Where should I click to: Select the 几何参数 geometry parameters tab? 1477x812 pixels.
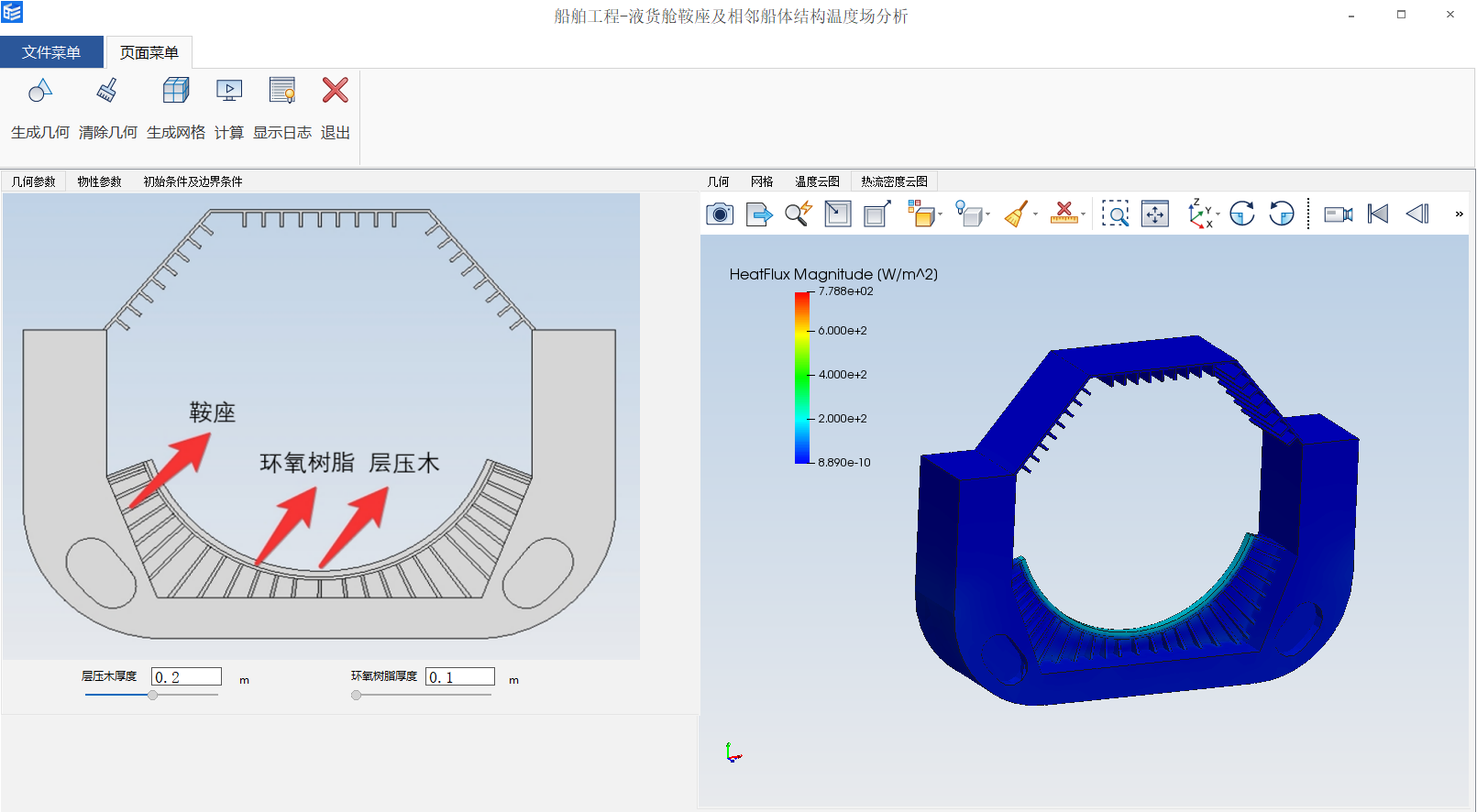click(34, 181)
